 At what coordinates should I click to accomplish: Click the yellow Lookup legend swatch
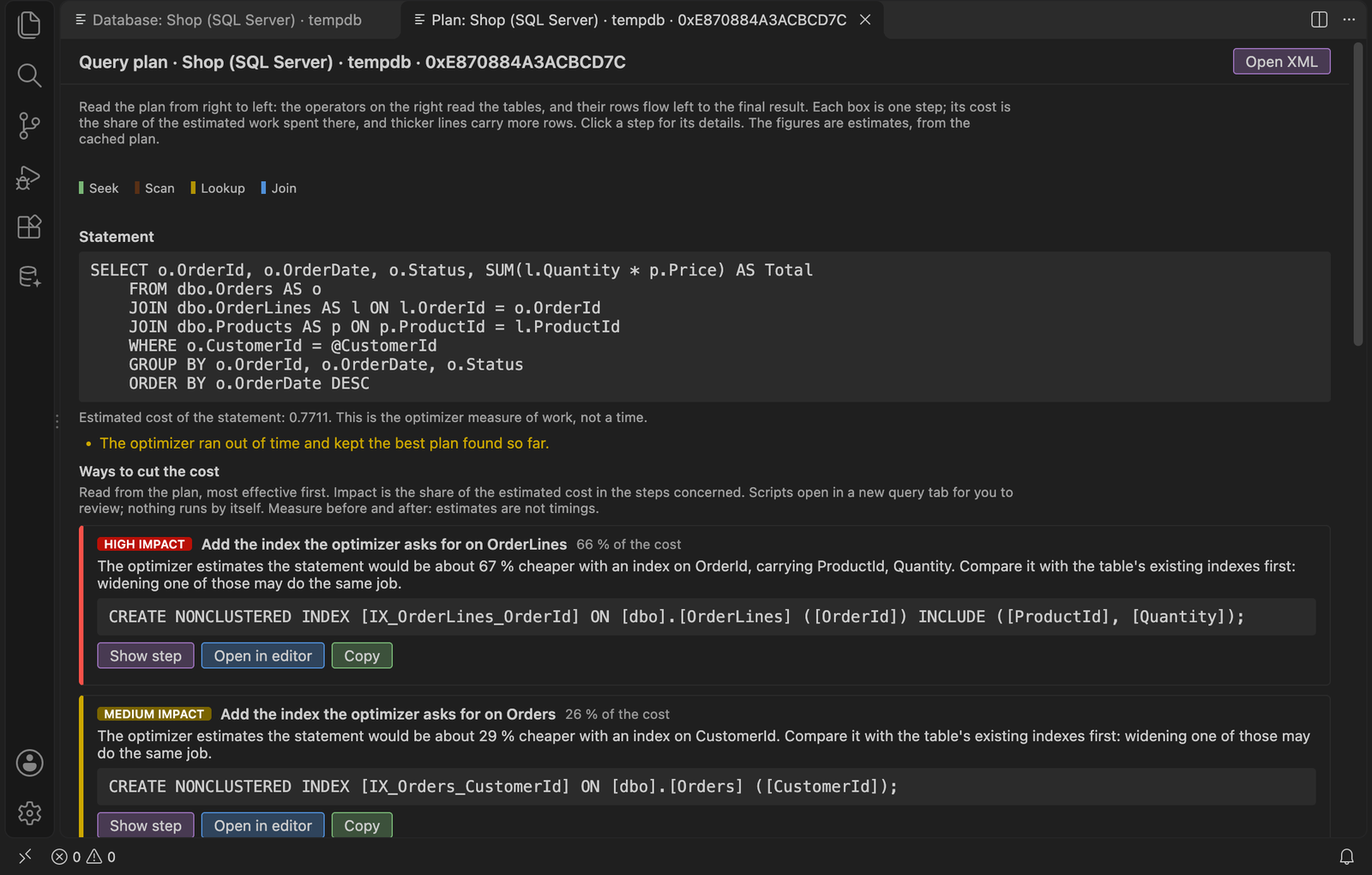click(x=193, y=188)
